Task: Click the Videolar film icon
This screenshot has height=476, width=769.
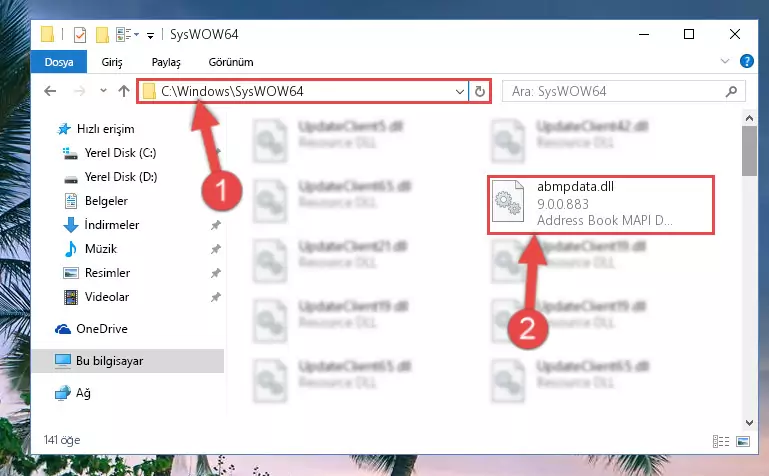Action: (71, 297)
